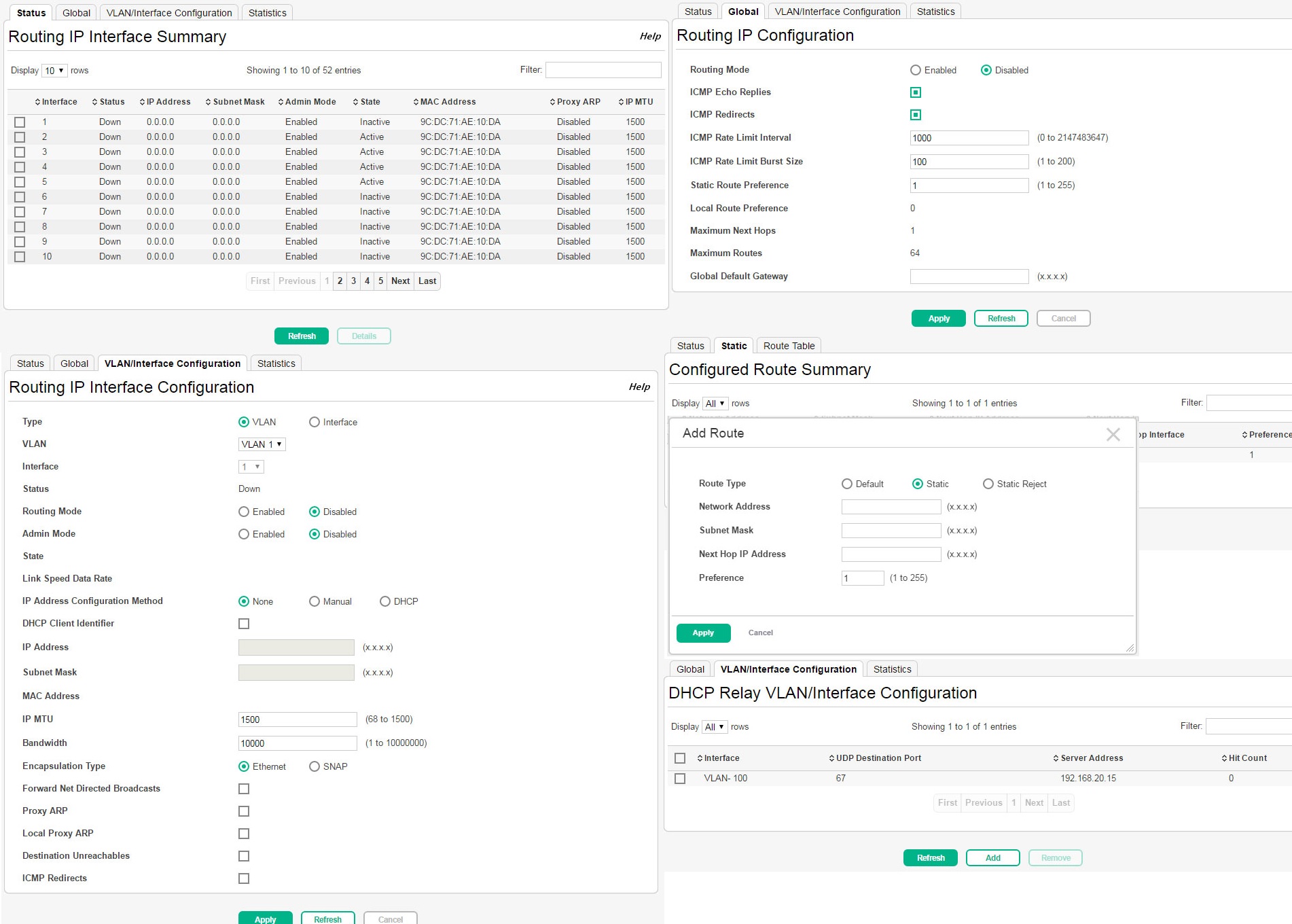
Task: Open the VLAN 1 dropdown
Action: [262, 444]
